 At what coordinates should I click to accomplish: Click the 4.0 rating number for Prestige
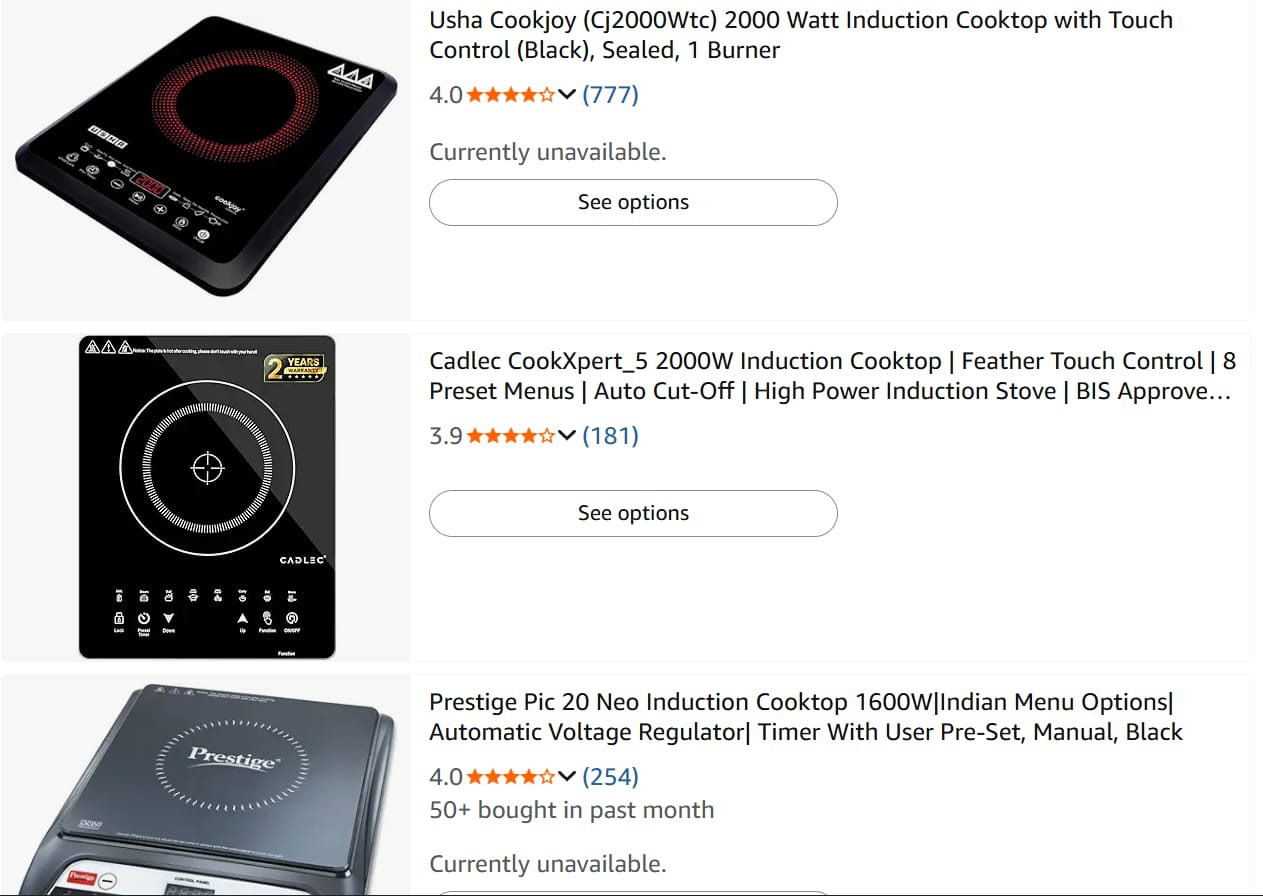click(445, 777)
